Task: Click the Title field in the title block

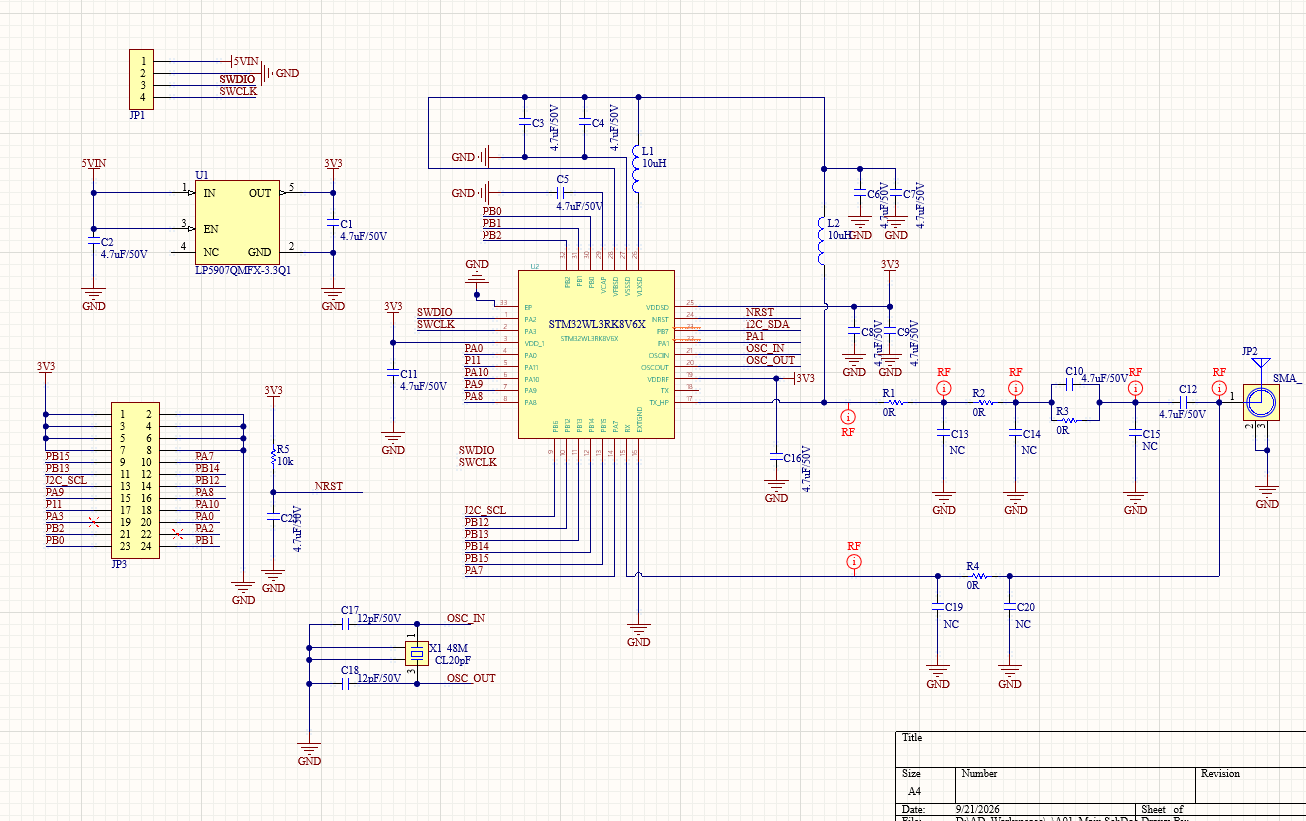Action: pos(912,738)
